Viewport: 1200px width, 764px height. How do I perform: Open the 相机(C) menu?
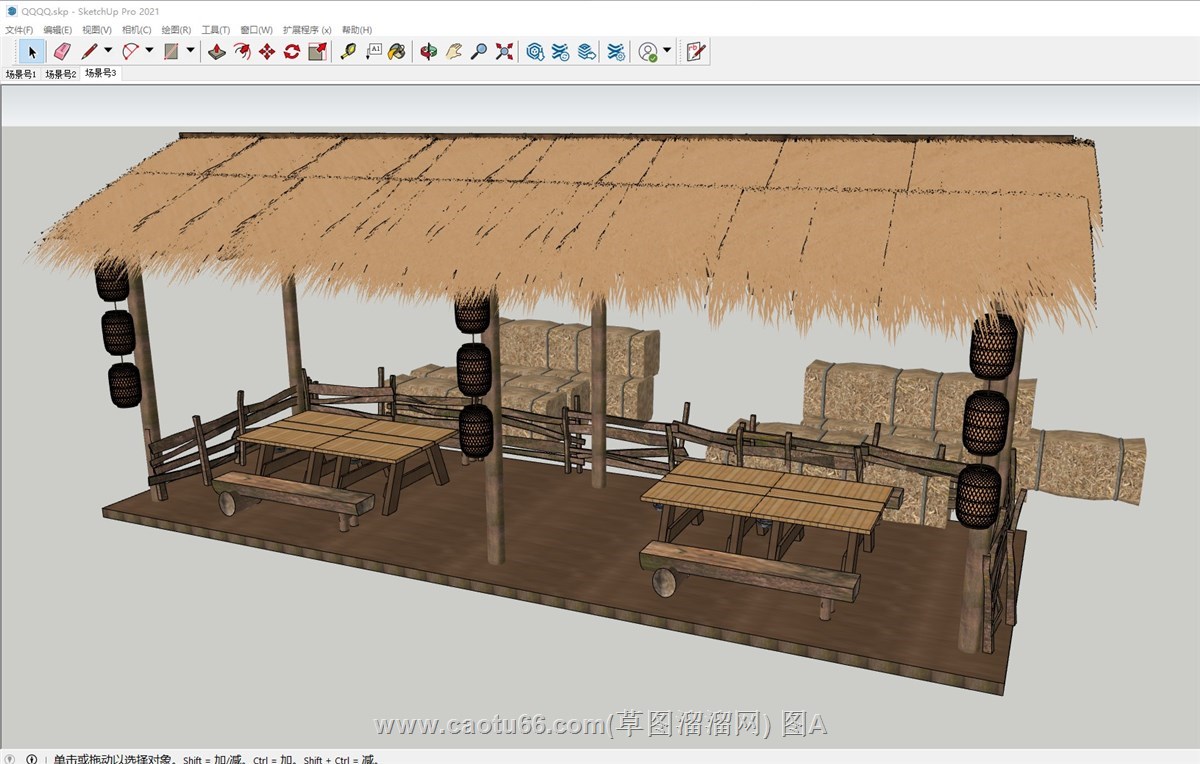pos(136,30)
